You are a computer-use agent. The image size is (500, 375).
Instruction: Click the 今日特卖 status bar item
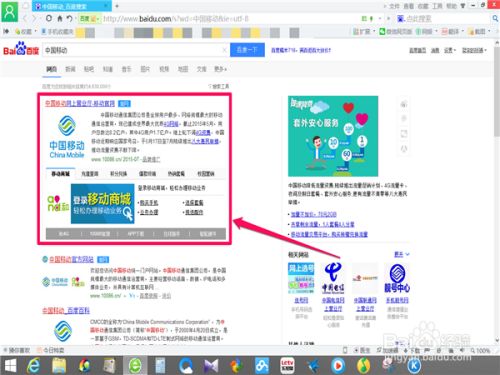click(x=50, y=350)
